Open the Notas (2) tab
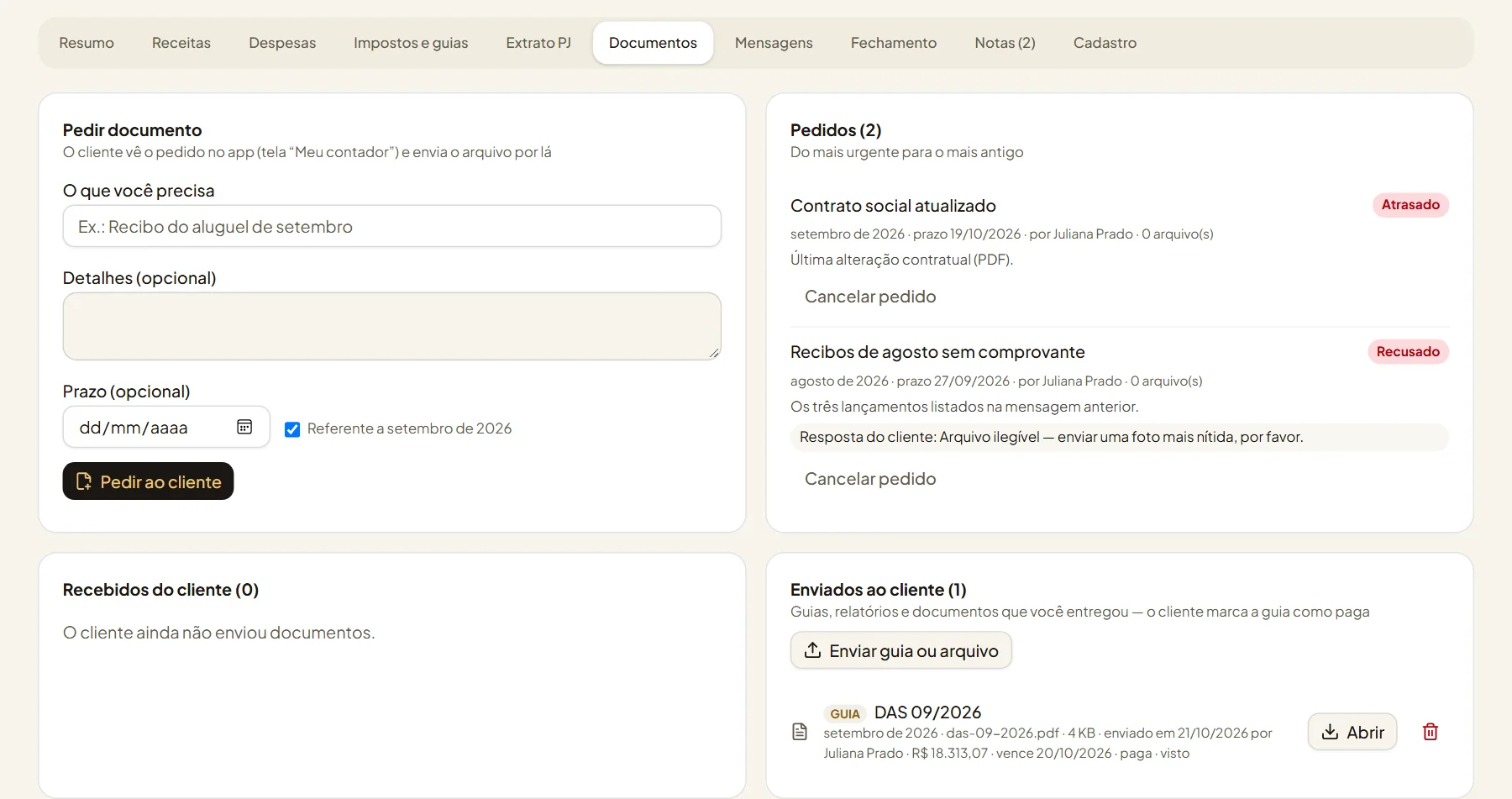The image size is (1512, 799). (x=1005, y=43)
